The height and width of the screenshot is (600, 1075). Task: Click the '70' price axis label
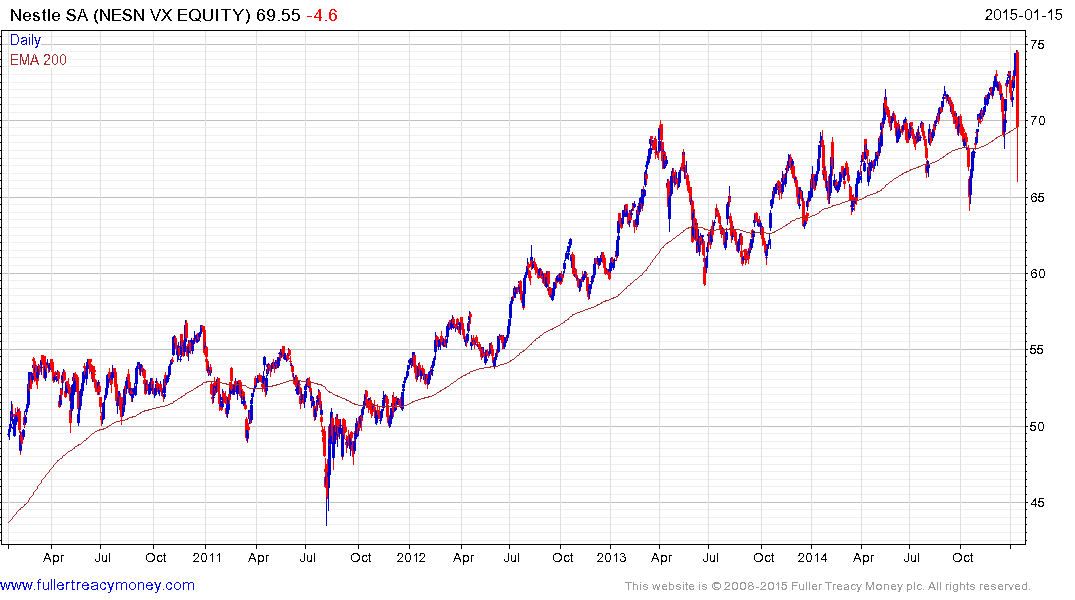click(1037, 121)
